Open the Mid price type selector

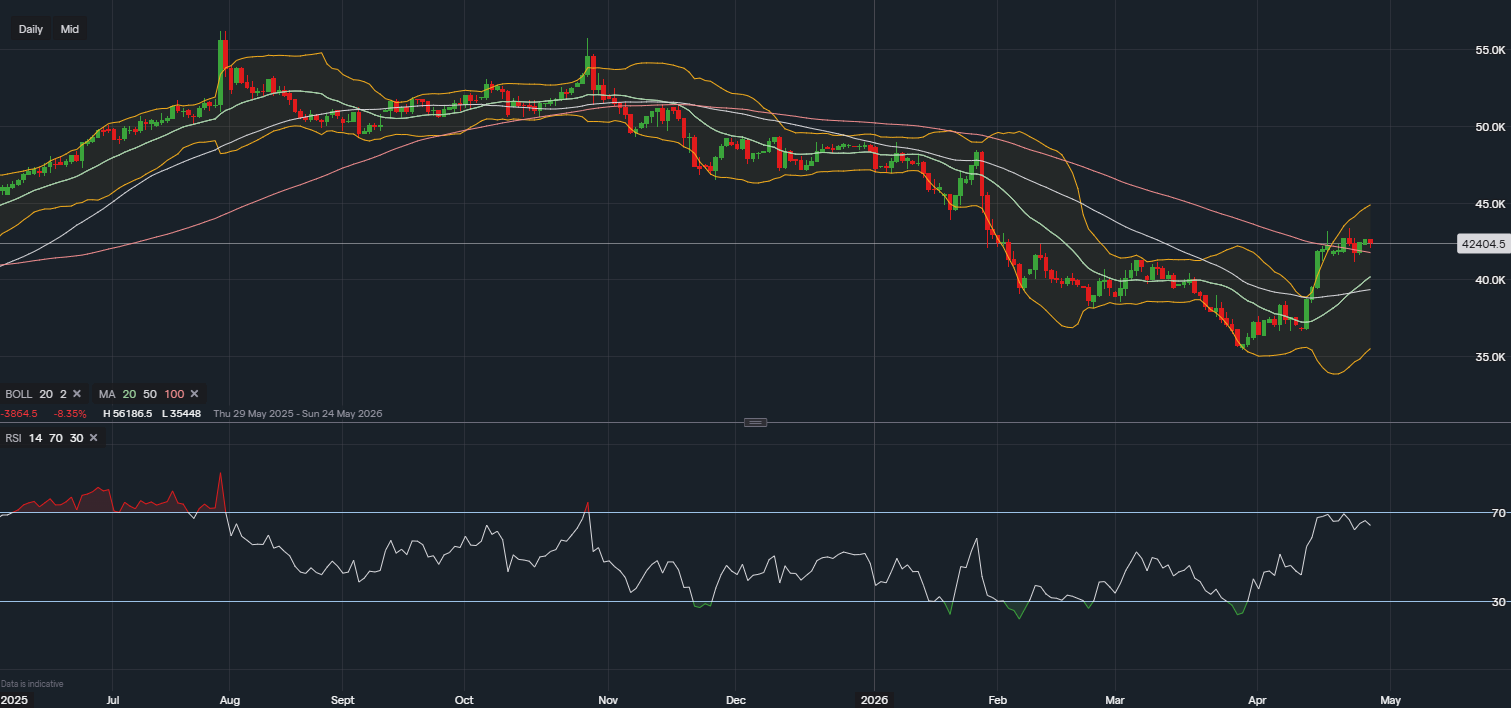70,29
